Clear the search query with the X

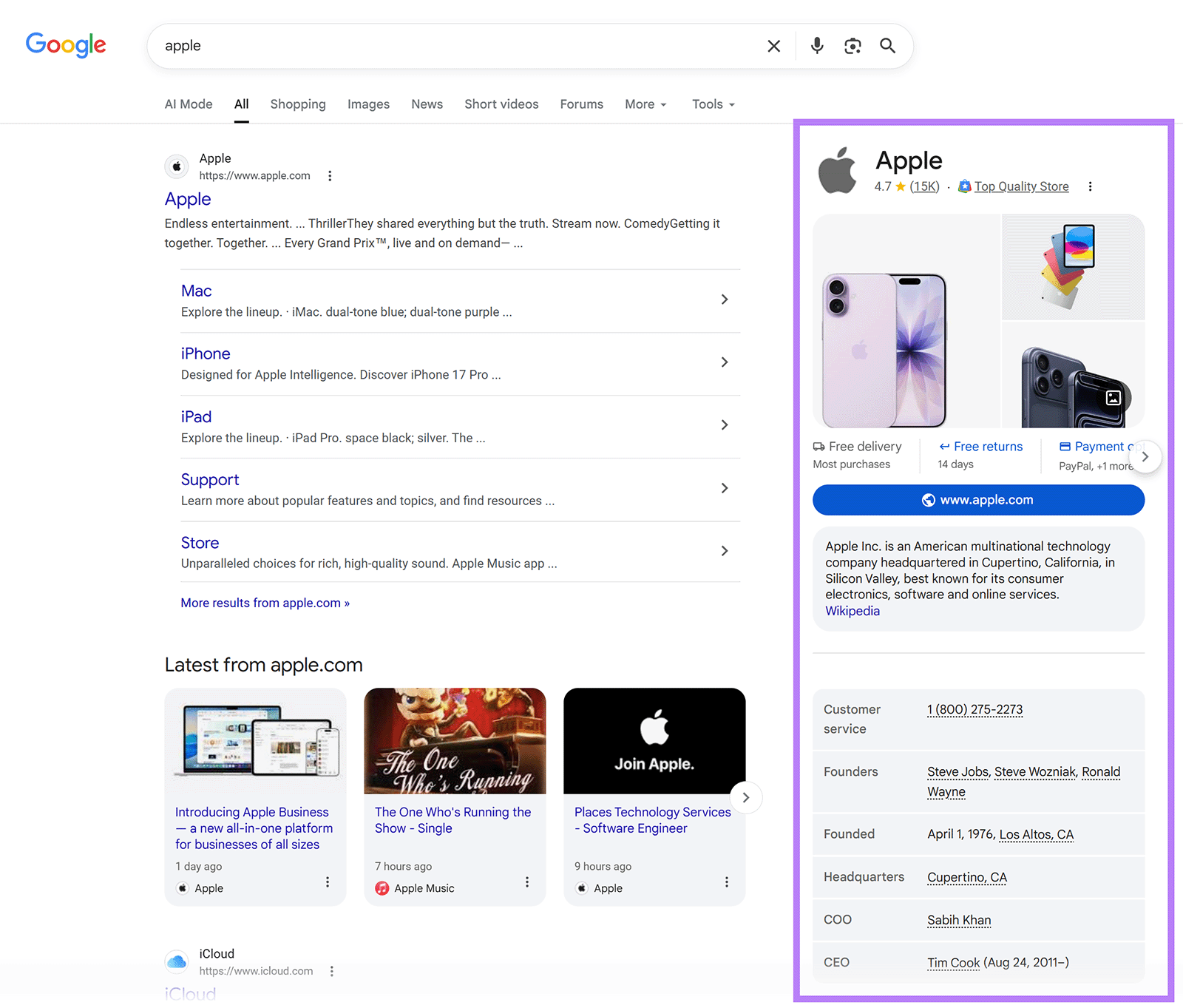coord(773,45)
